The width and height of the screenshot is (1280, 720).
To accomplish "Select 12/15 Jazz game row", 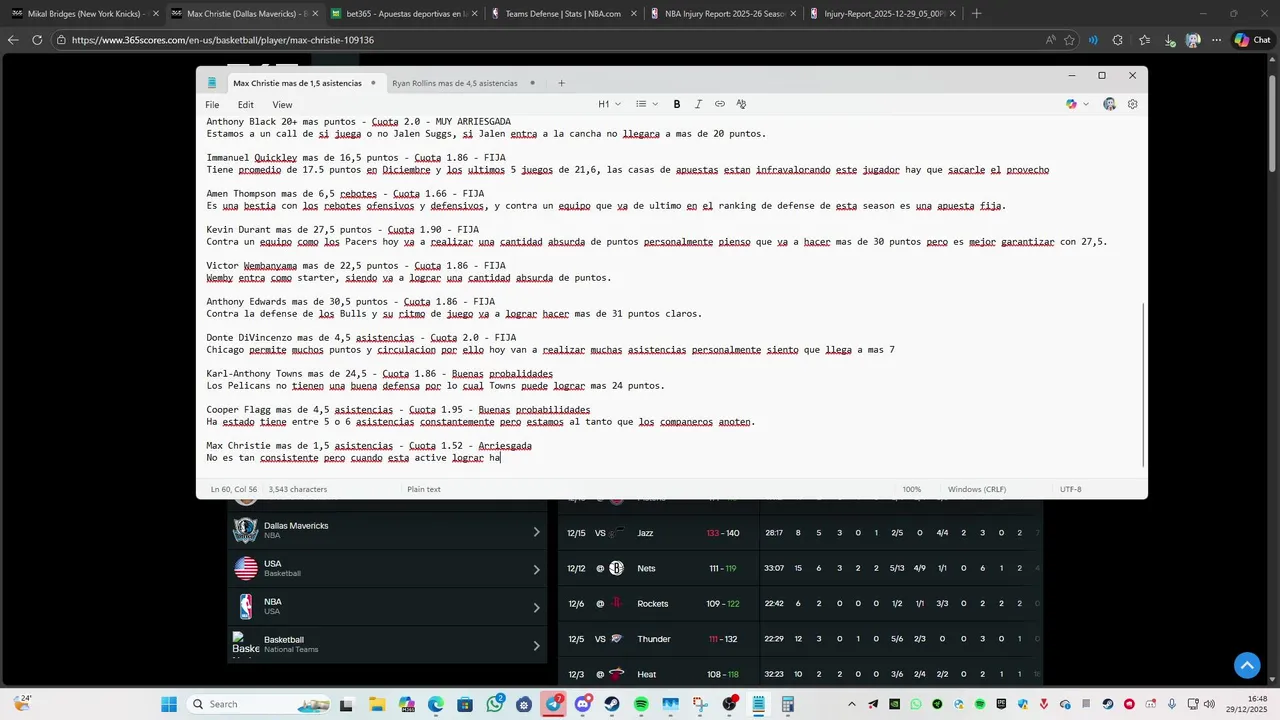I will tap(800, 533).
